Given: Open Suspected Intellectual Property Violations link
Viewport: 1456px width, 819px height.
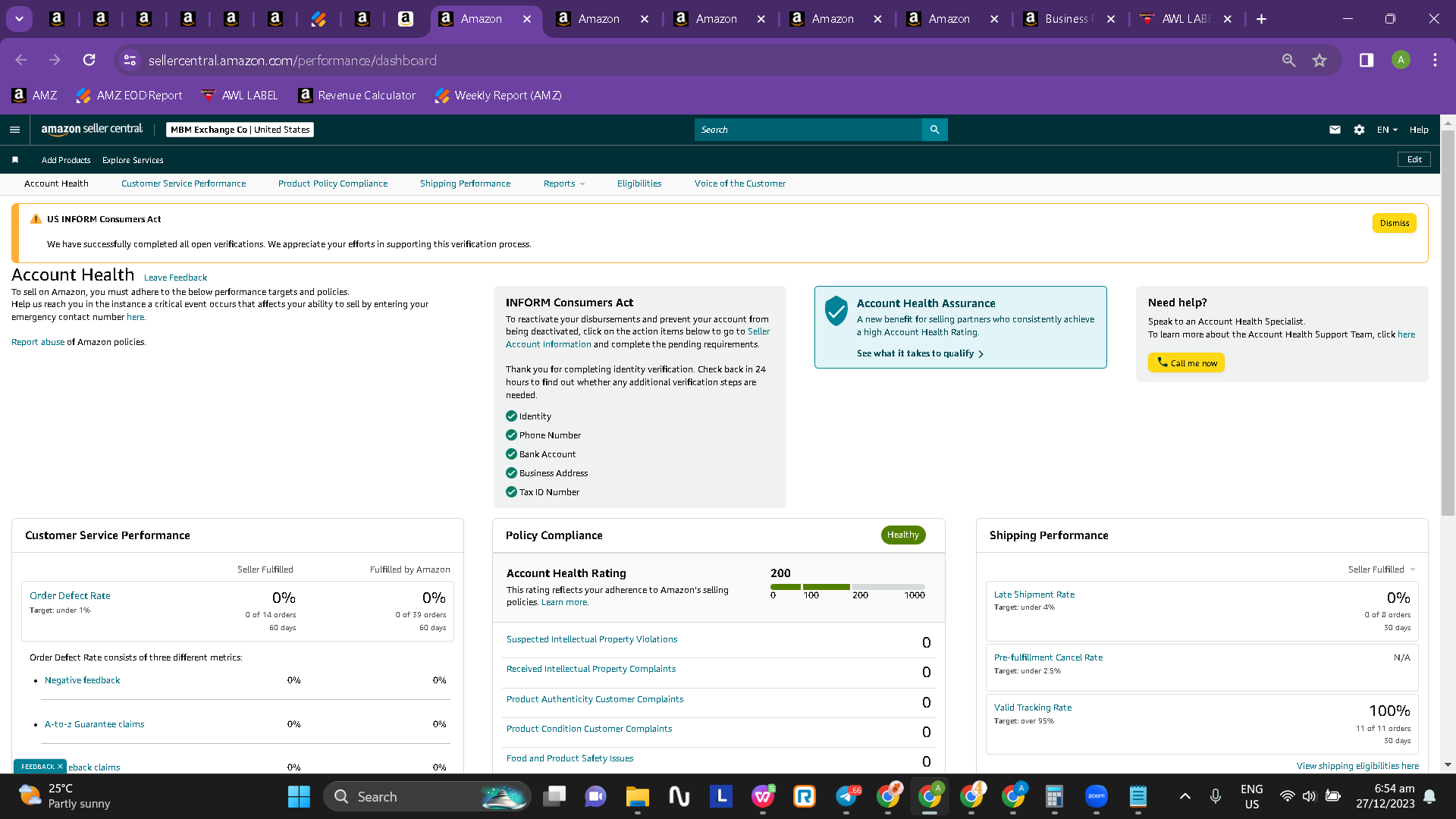Looking at the screenshot, I should [591, 639].
